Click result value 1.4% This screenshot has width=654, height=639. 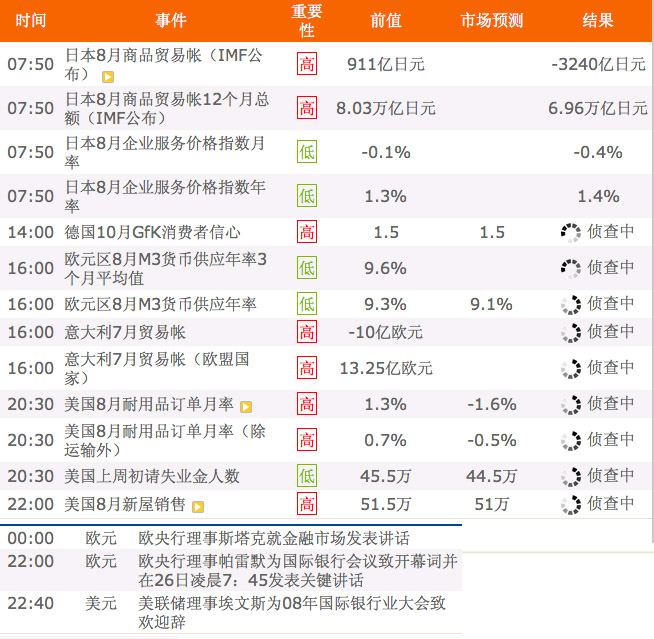pos(598,196)
